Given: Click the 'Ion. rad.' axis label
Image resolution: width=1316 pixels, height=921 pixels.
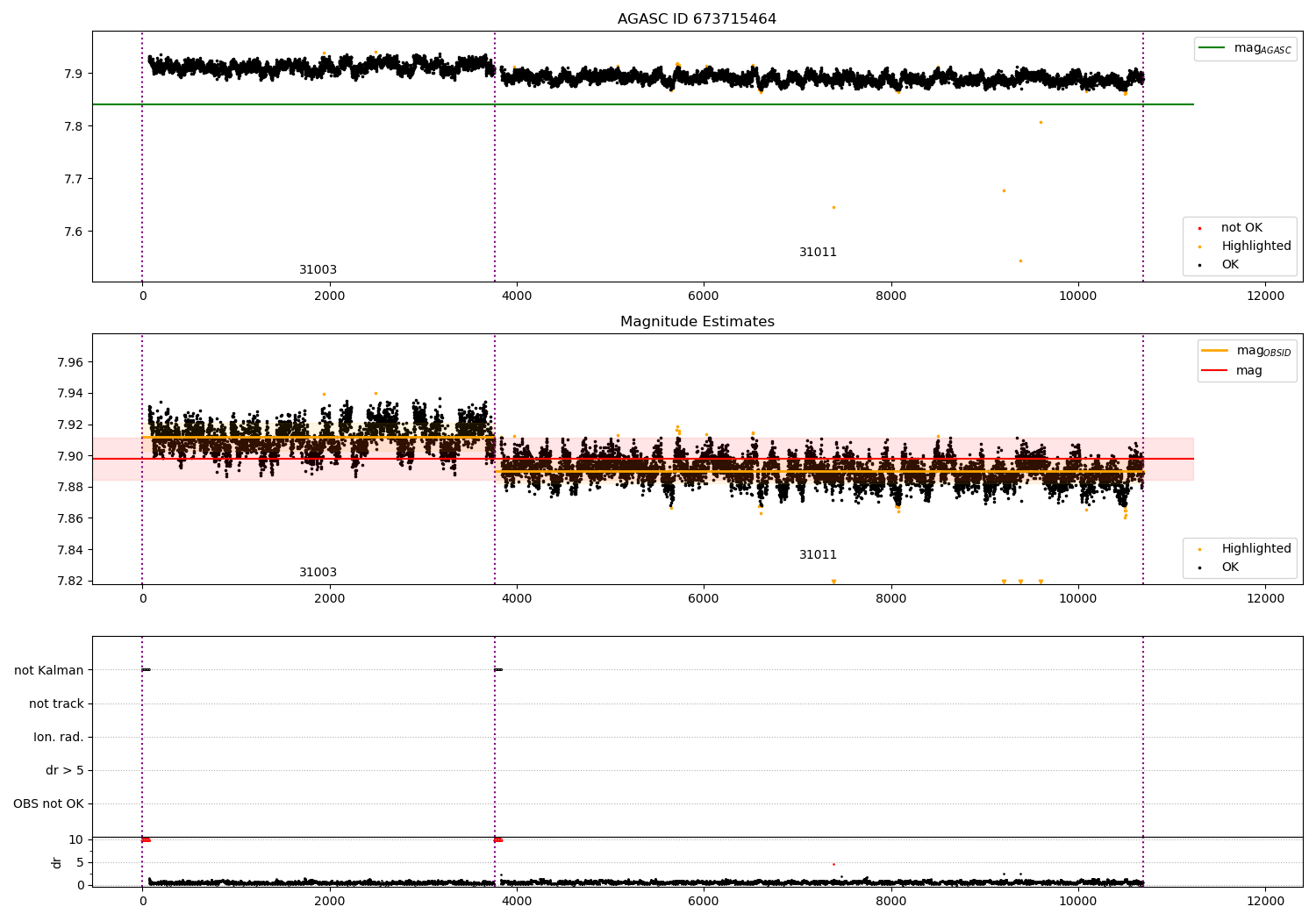Looking at the screenshot, I should tap(59, 737).
